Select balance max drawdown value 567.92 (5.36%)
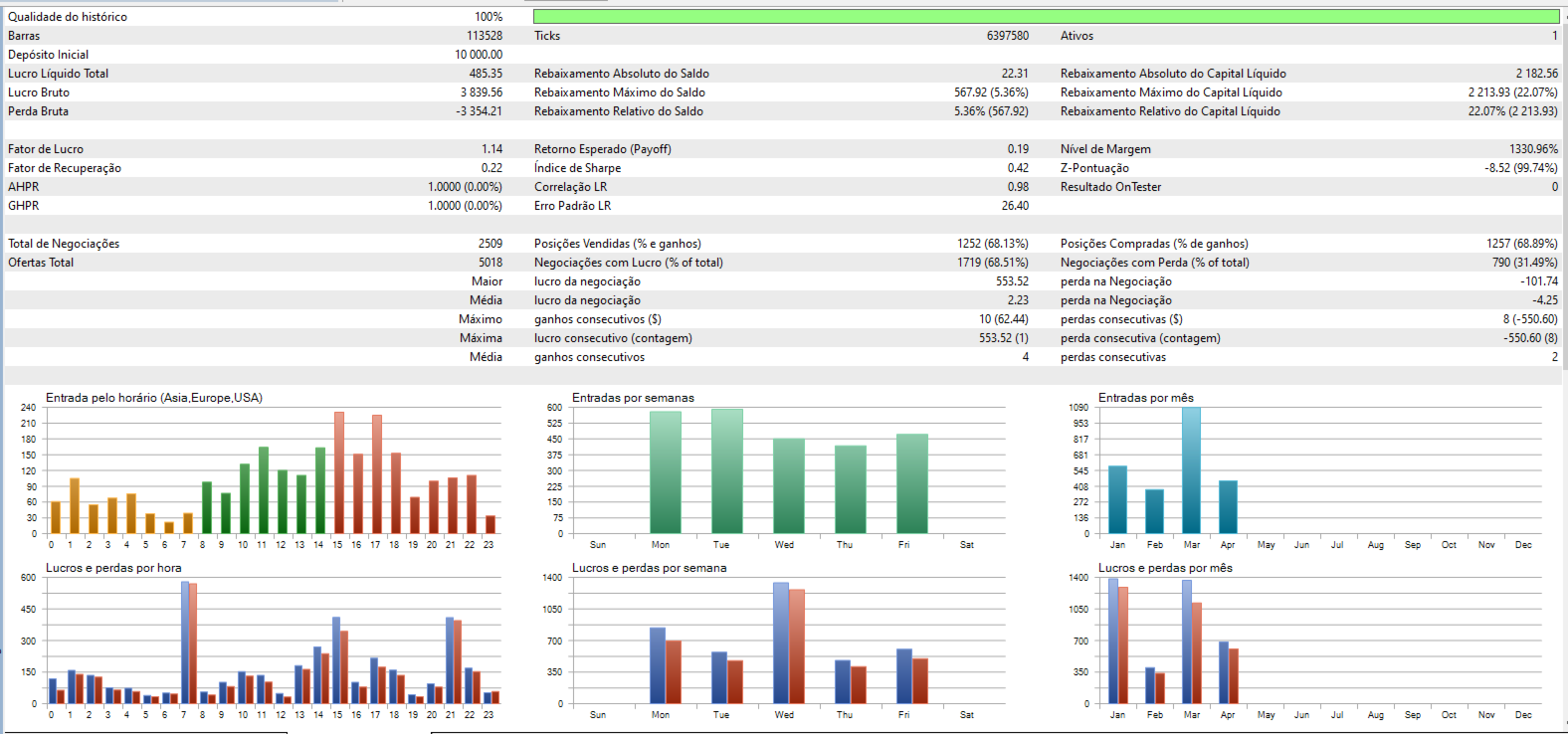 point(992,92)
